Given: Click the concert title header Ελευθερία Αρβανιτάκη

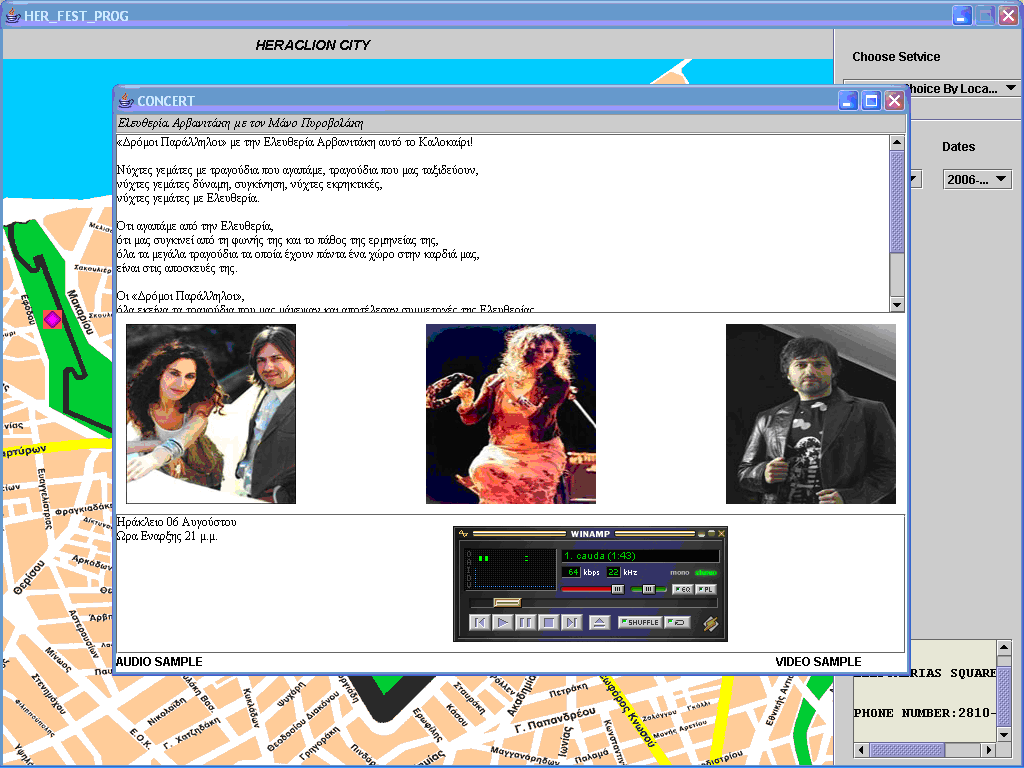Looking at the screenshot, I should [240, 123].
